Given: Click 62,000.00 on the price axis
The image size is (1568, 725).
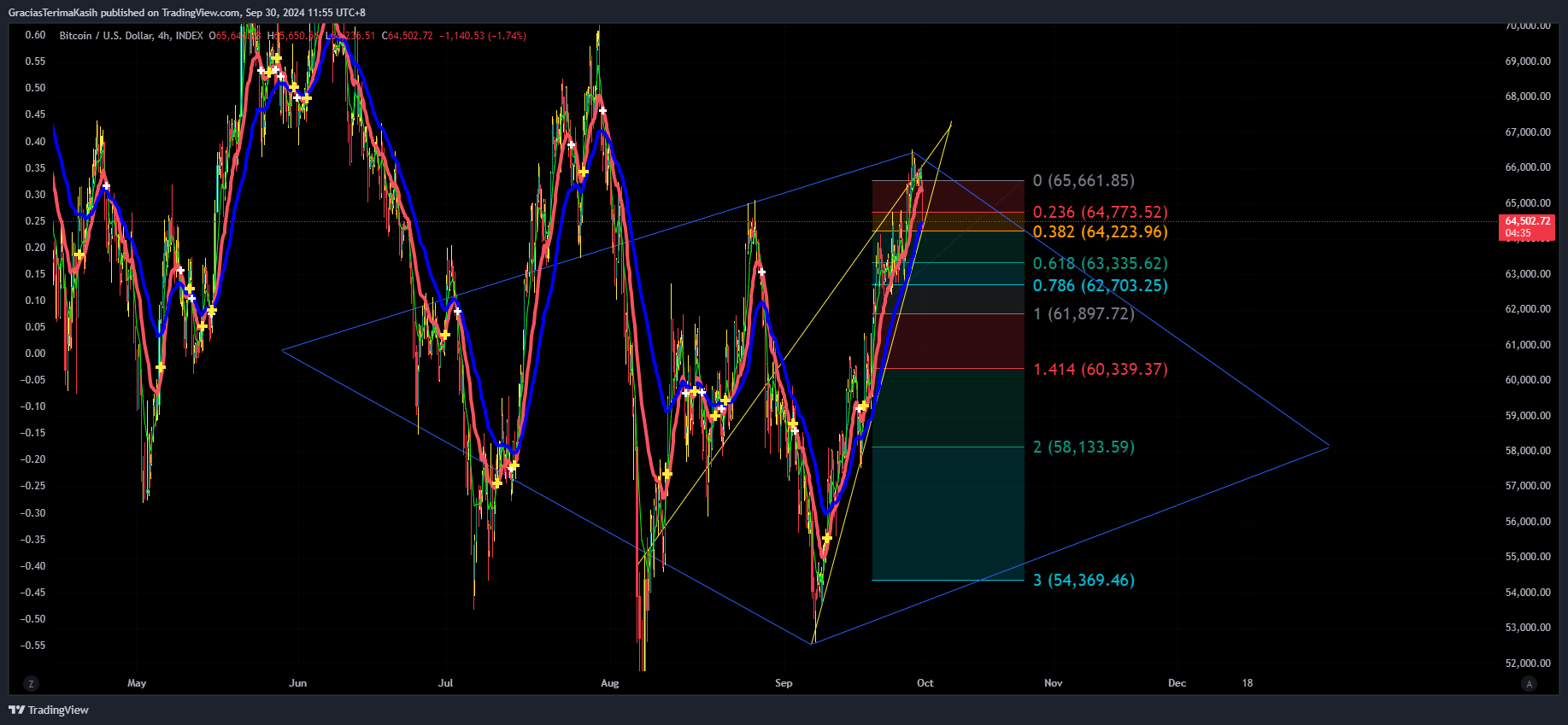Looking at the screenshot, I should 1528,309.
